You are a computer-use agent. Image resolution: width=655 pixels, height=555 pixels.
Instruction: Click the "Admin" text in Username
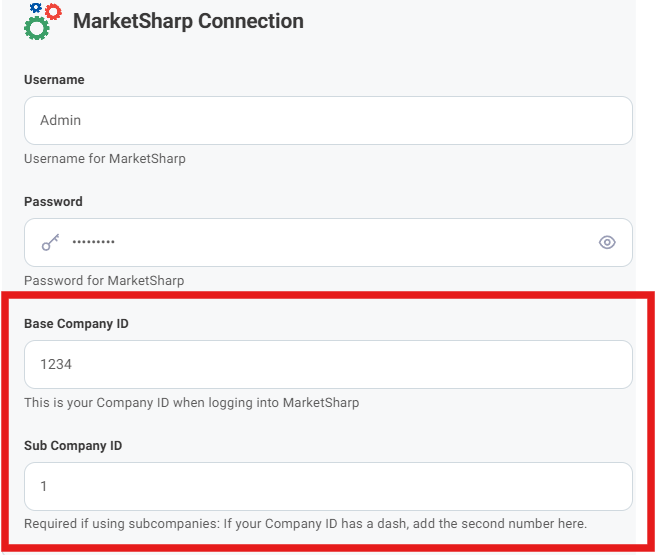60,120
